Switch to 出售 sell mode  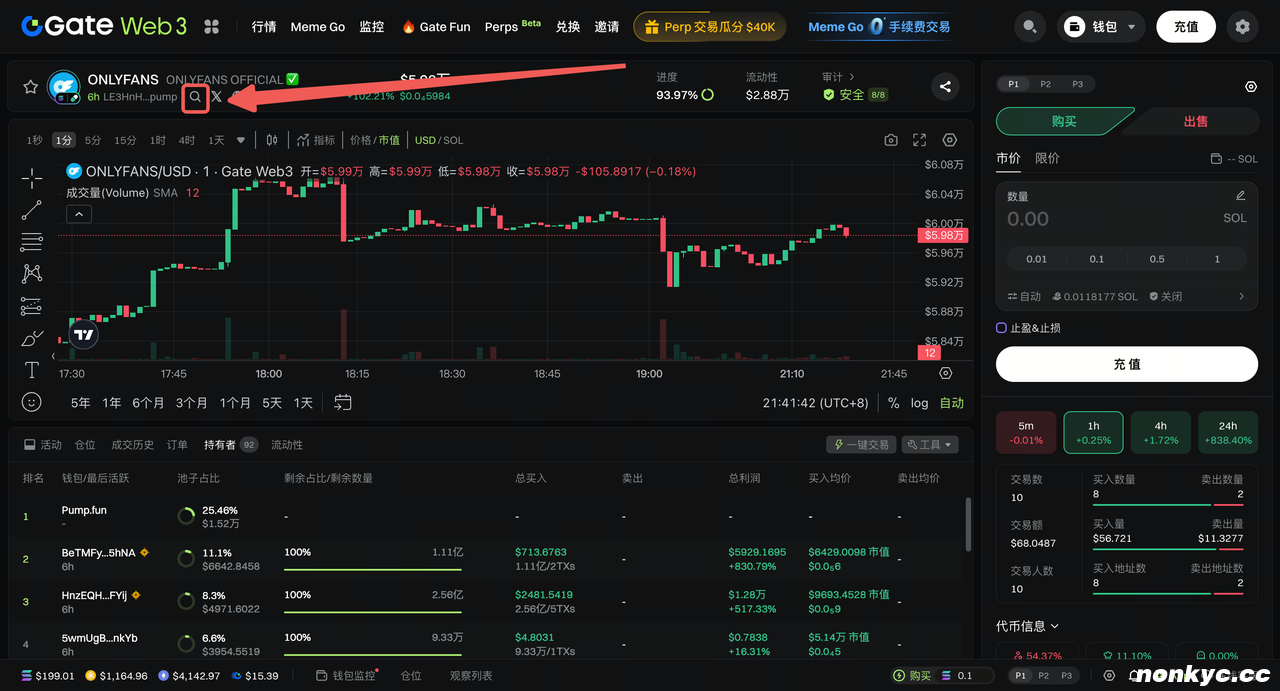pos(1196,121)
